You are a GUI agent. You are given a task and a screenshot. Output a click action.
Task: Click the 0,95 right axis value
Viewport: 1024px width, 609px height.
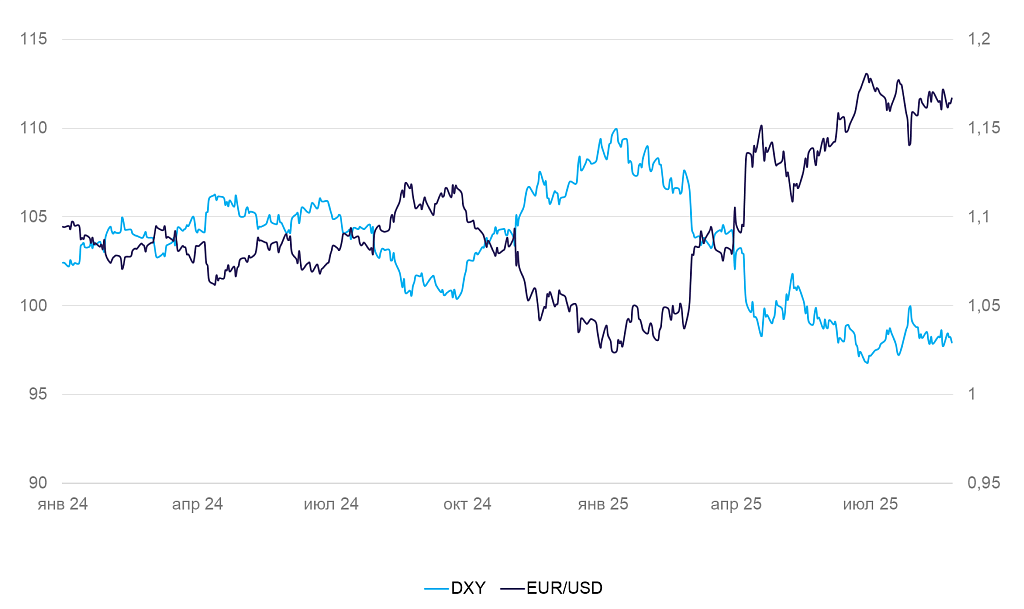(984, 483)
